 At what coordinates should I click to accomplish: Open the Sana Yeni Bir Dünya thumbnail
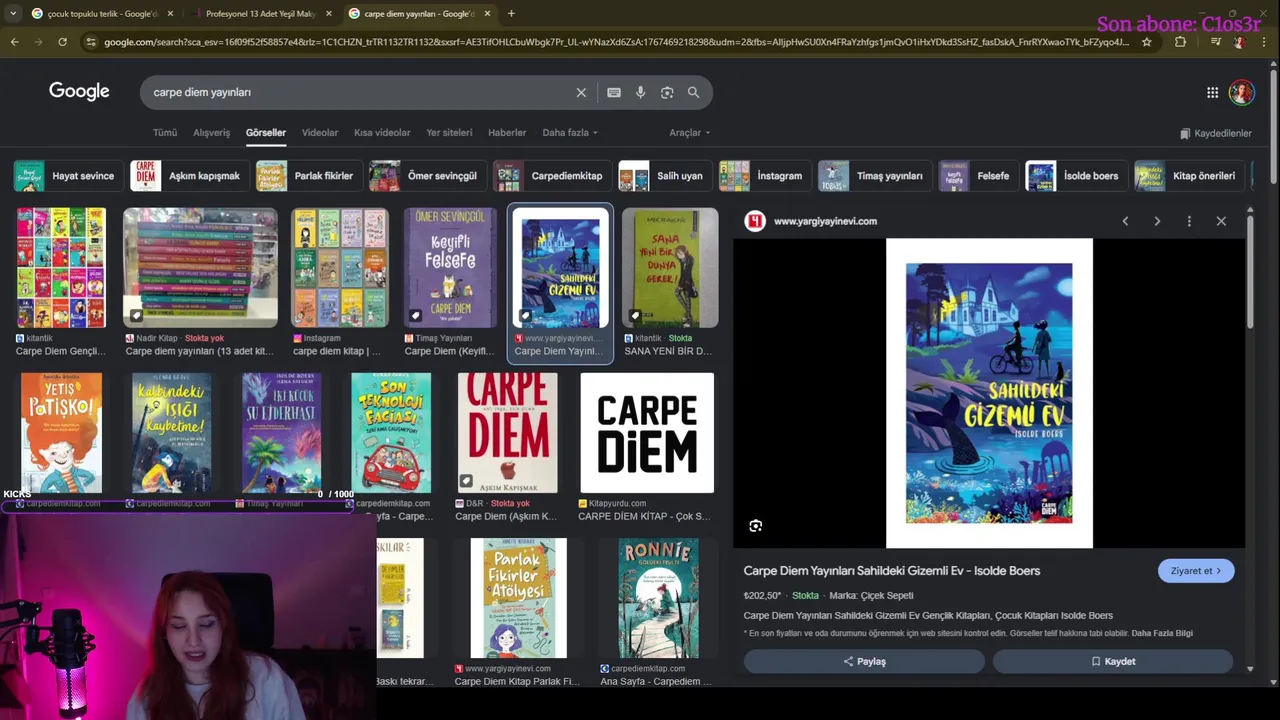[x=669, y=268]
